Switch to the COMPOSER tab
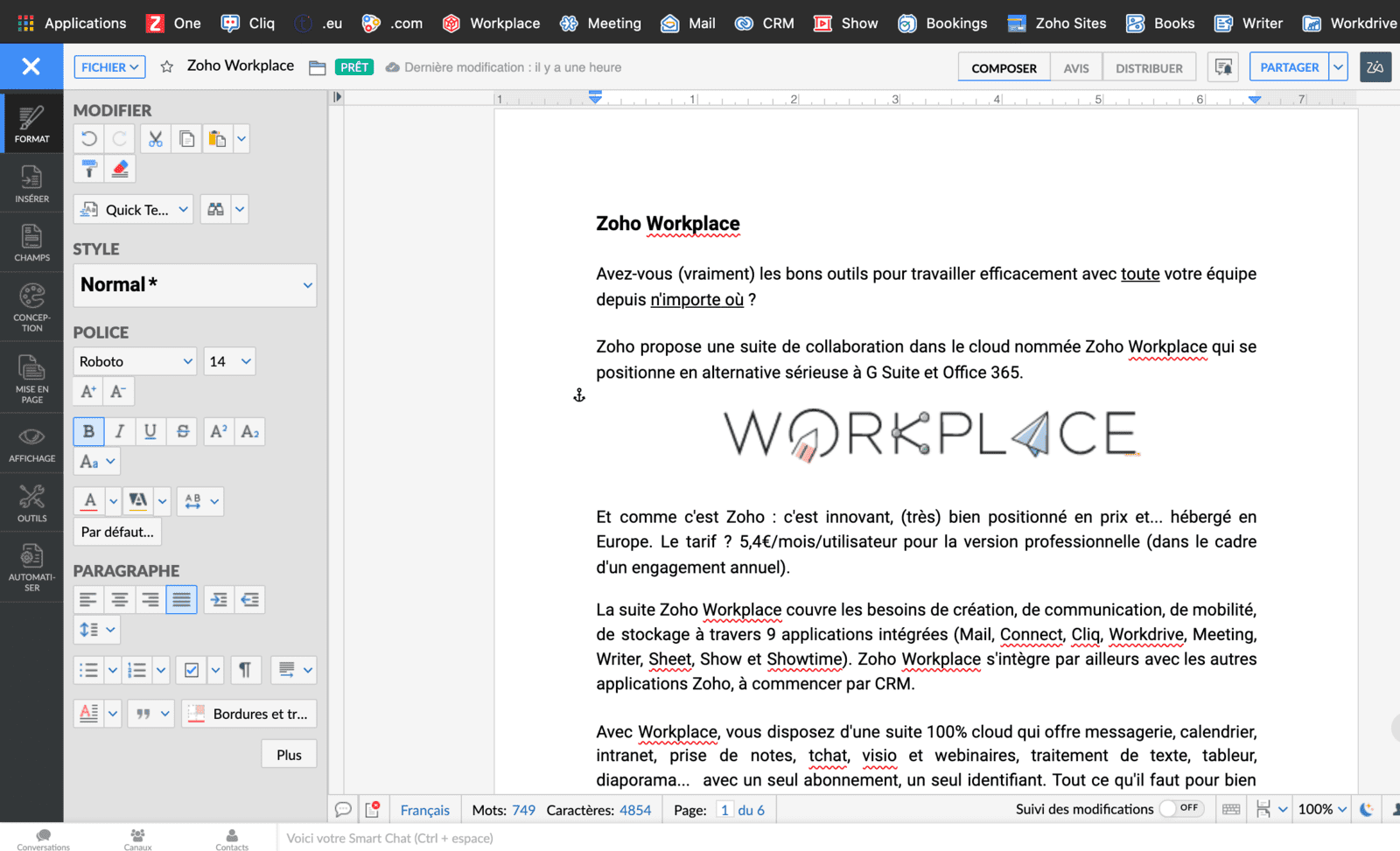The height and width of the screenshot is (851, 1400). point(1004,68)
